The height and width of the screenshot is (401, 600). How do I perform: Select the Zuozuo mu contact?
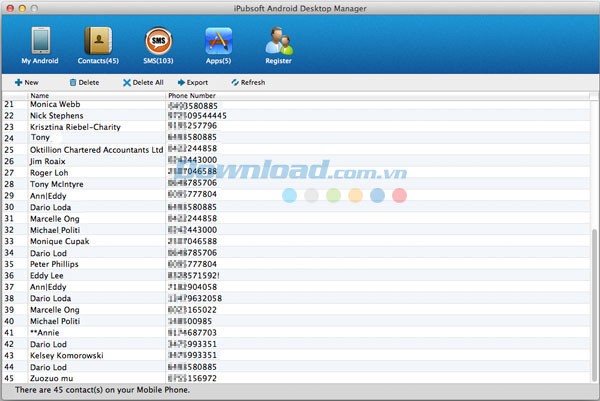(x=51, y=378)
